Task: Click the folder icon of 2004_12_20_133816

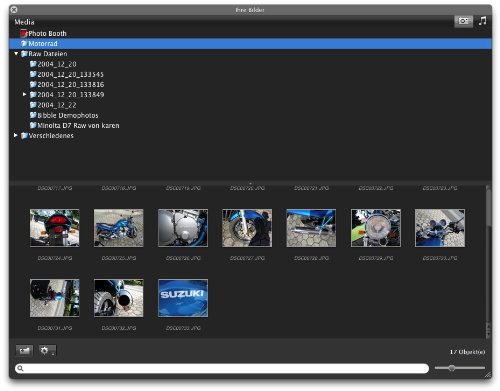Action: point(33,84)
